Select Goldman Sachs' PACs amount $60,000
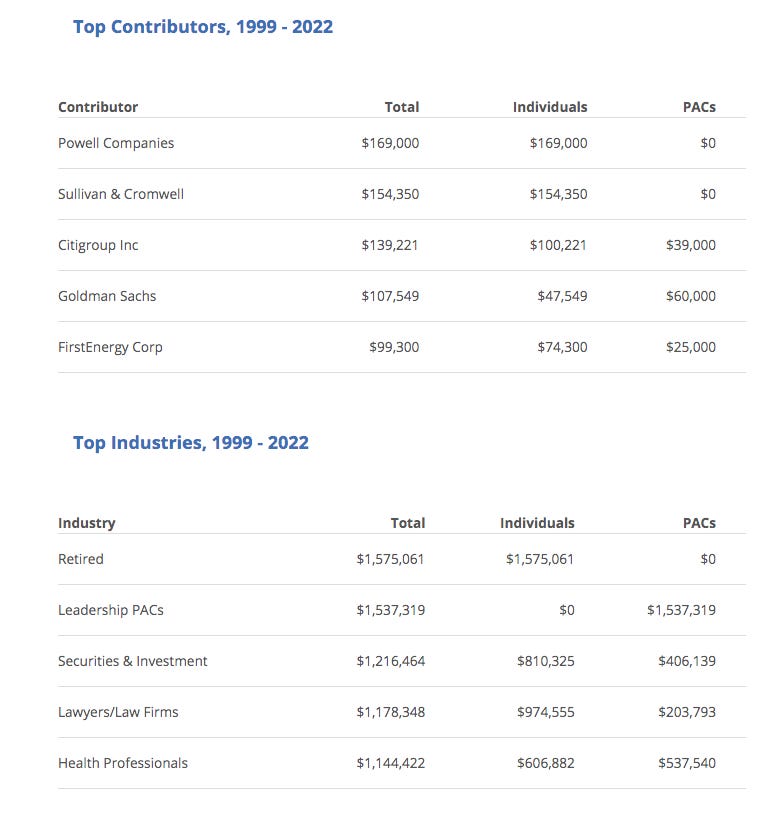 tap(691, 296)
